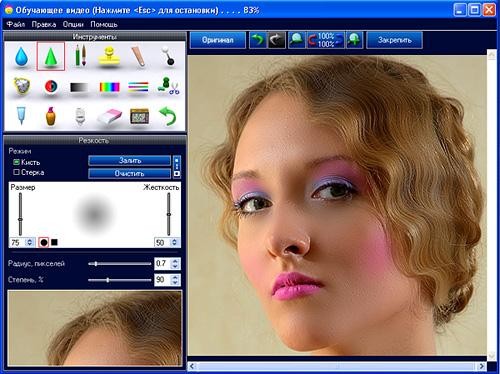Select the light blue tube tool
This screenshot has width=500, height=374.
coord(22,116)
